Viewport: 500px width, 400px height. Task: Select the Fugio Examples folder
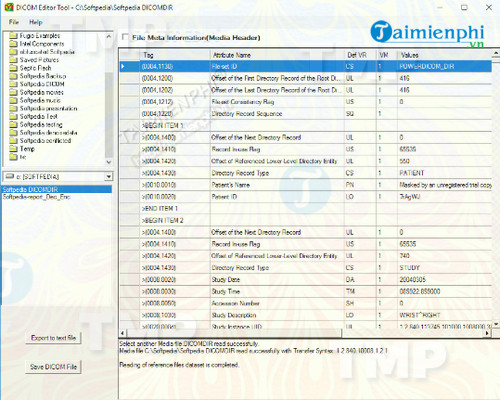pyautogui.click(x=35, y=35)
